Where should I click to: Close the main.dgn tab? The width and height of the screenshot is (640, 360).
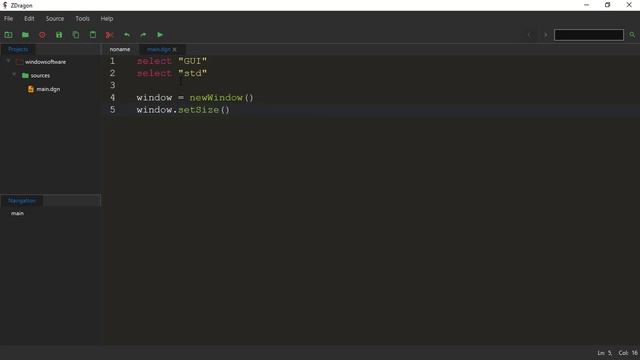pyautogui.click(x=175, y=49)
